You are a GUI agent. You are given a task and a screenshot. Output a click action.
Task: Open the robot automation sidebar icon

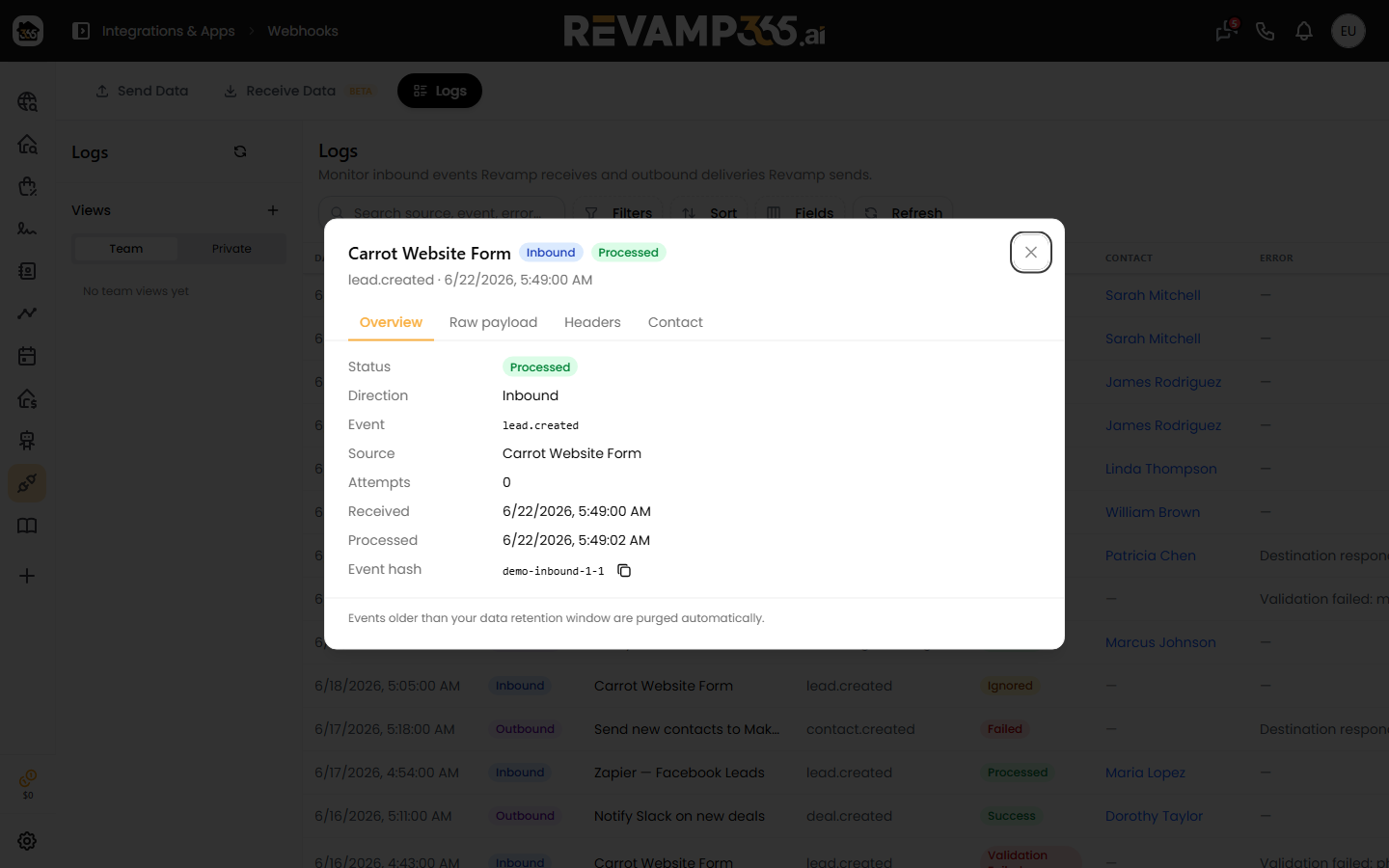click(27, 441)
